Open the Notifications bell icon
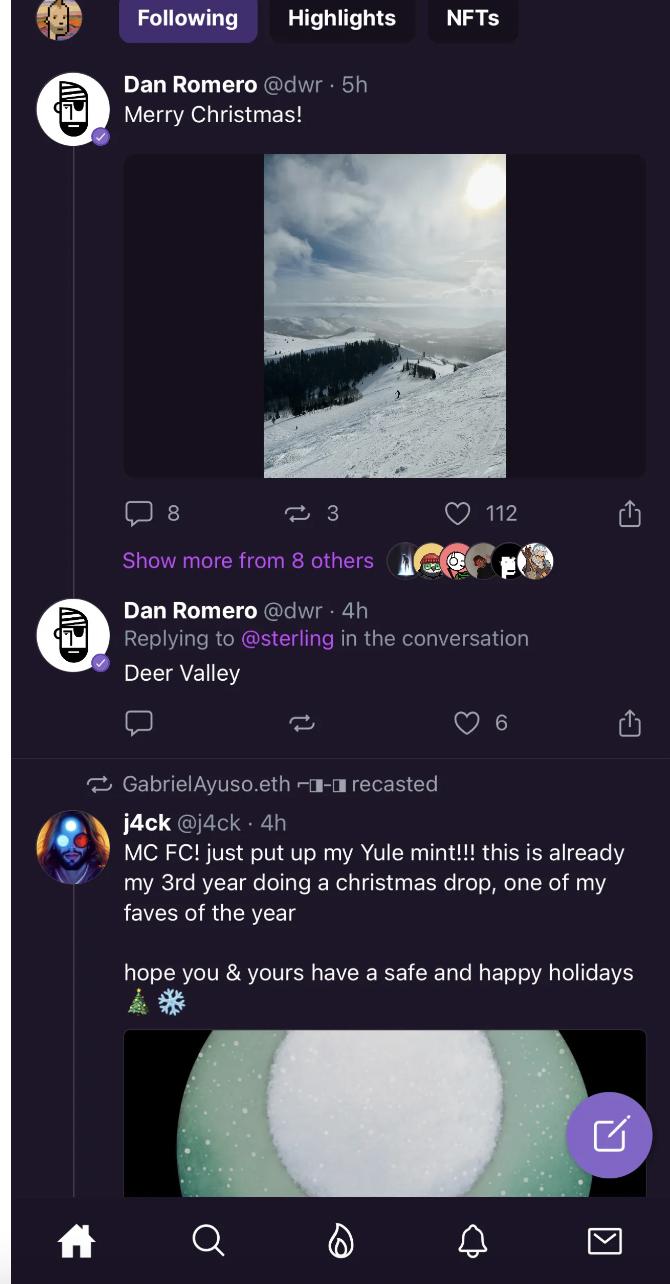This screenshot has width=670, height=1284. click(x=472, y=1241)
